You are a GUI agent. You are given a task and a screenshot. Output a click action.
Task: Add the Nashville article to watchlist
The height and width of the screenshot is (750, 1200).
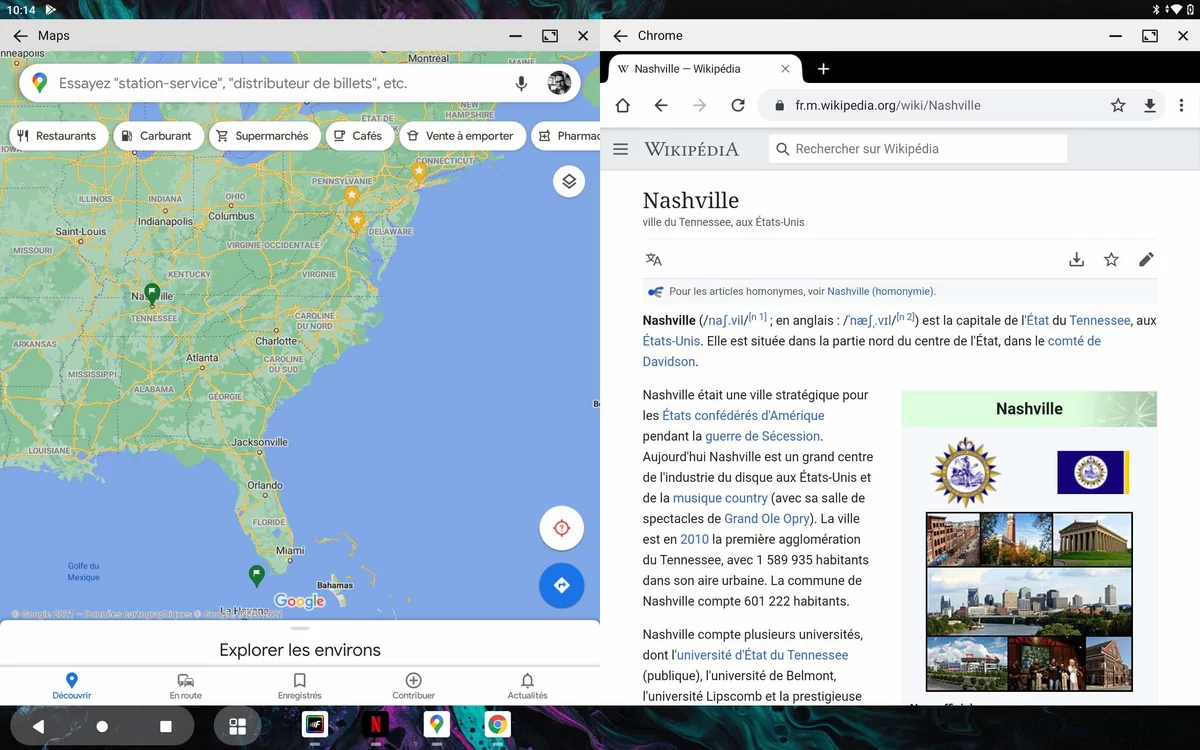click(1111, 260)
